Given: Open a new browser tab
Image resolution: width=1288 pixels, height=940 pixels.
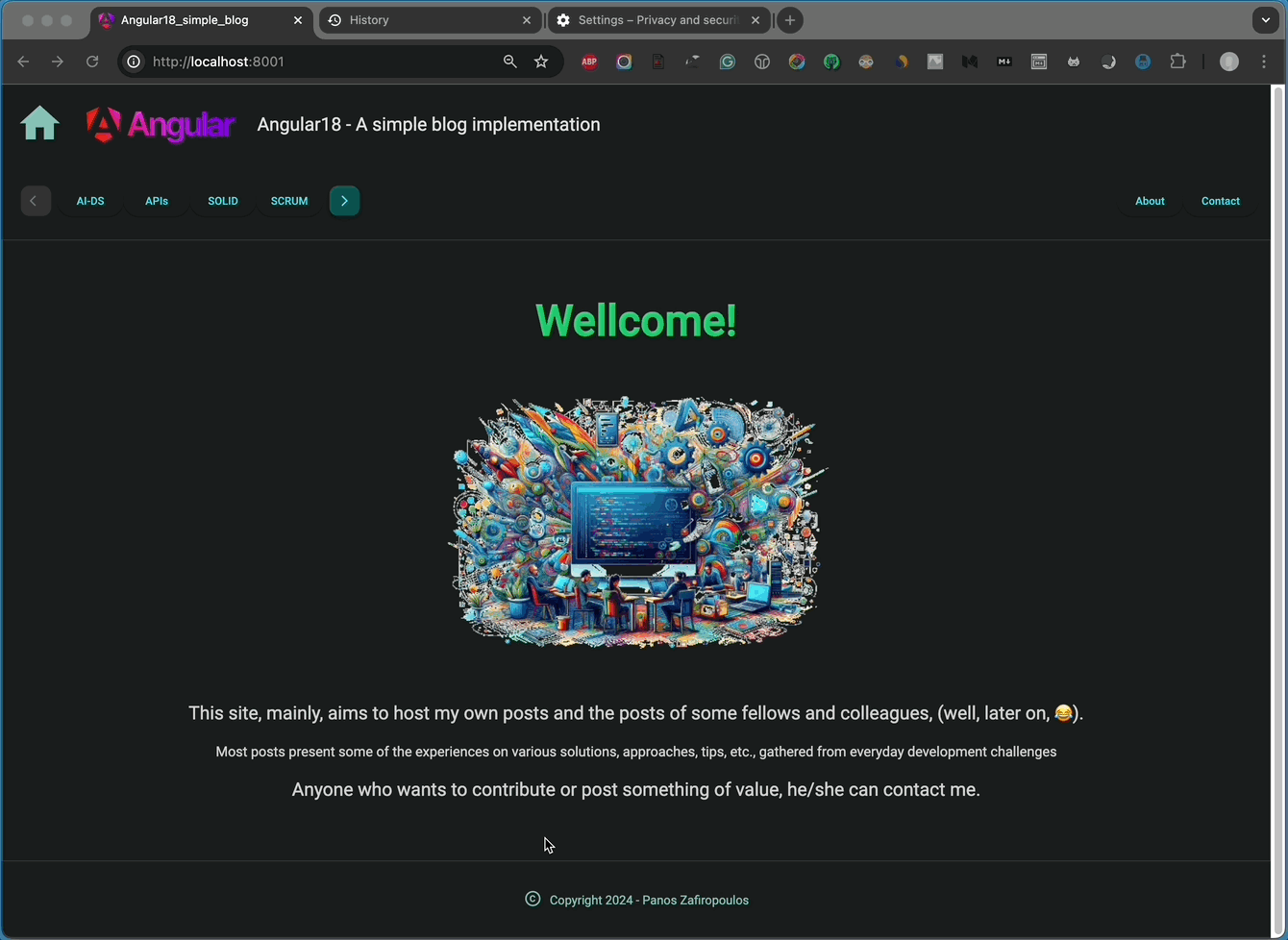Looking at the screenshot, I should pos(790,20).
